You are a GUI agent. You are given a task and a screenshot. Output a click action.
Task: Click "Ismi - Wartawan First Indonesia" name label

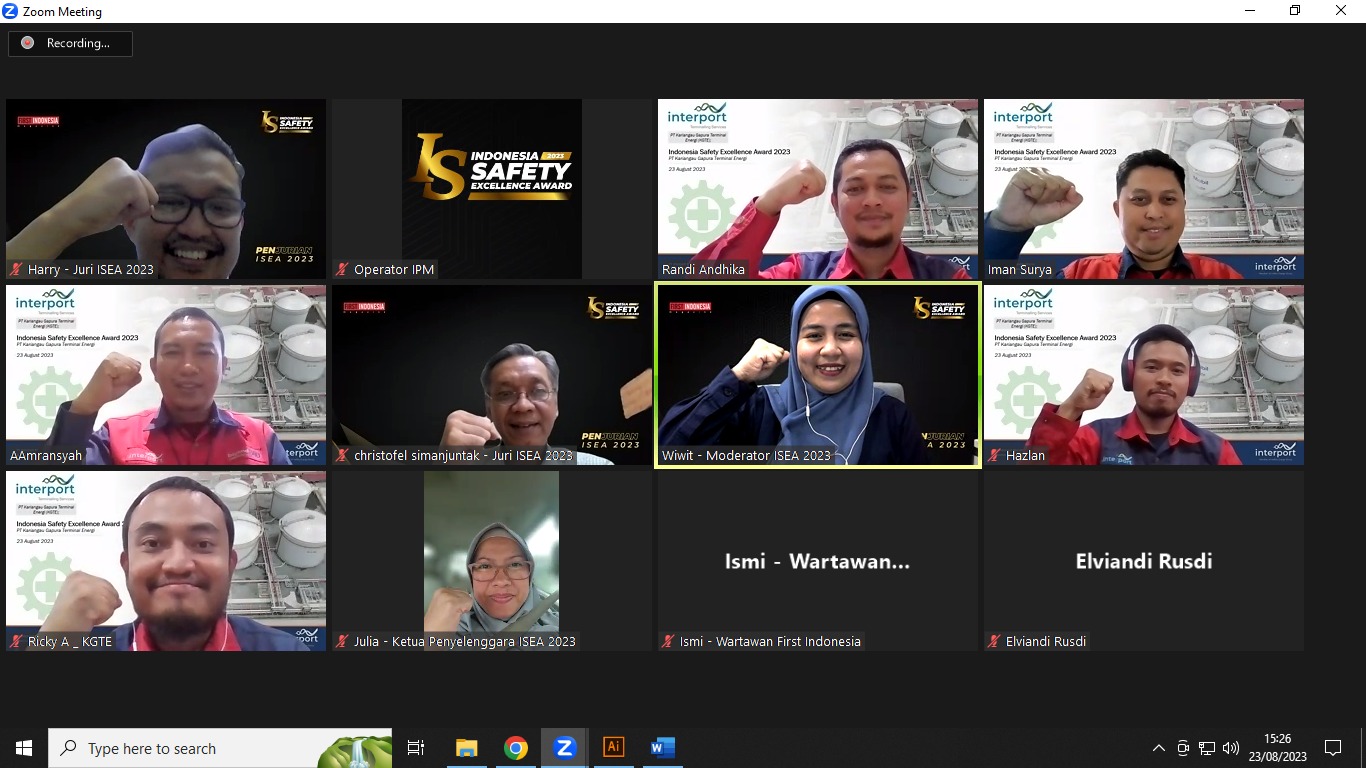tap(770, 642)
